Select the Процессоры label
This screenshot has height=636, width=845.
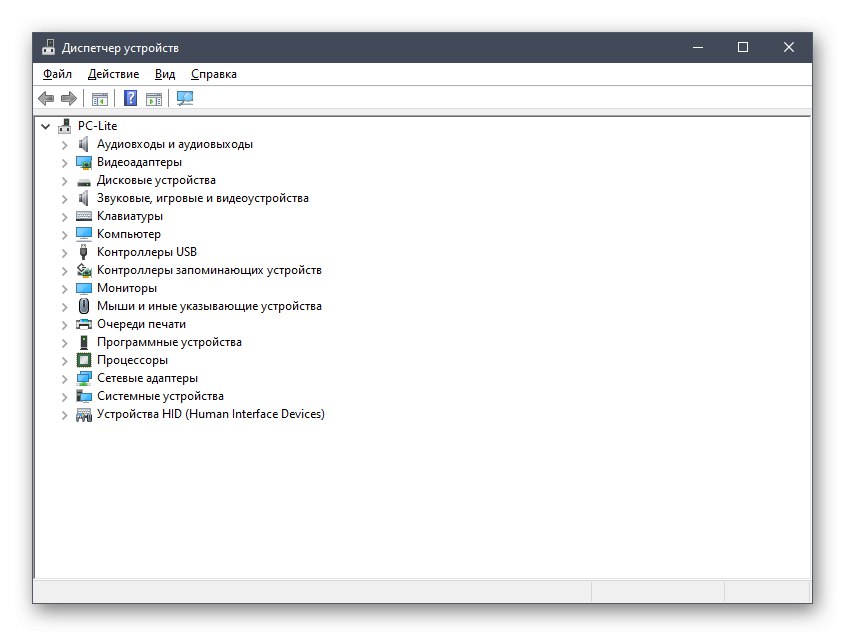[132, 360]
